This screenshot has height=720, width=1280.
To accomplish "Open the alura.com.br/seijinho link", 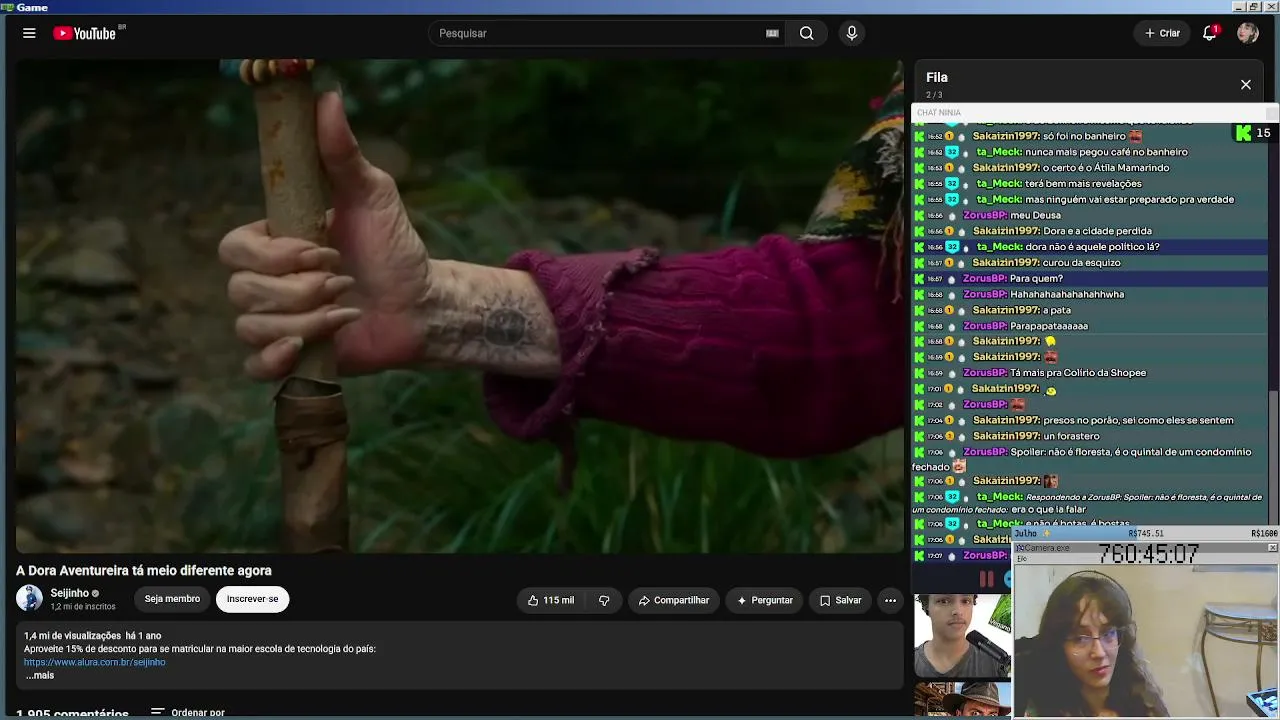I will [95, 662].
